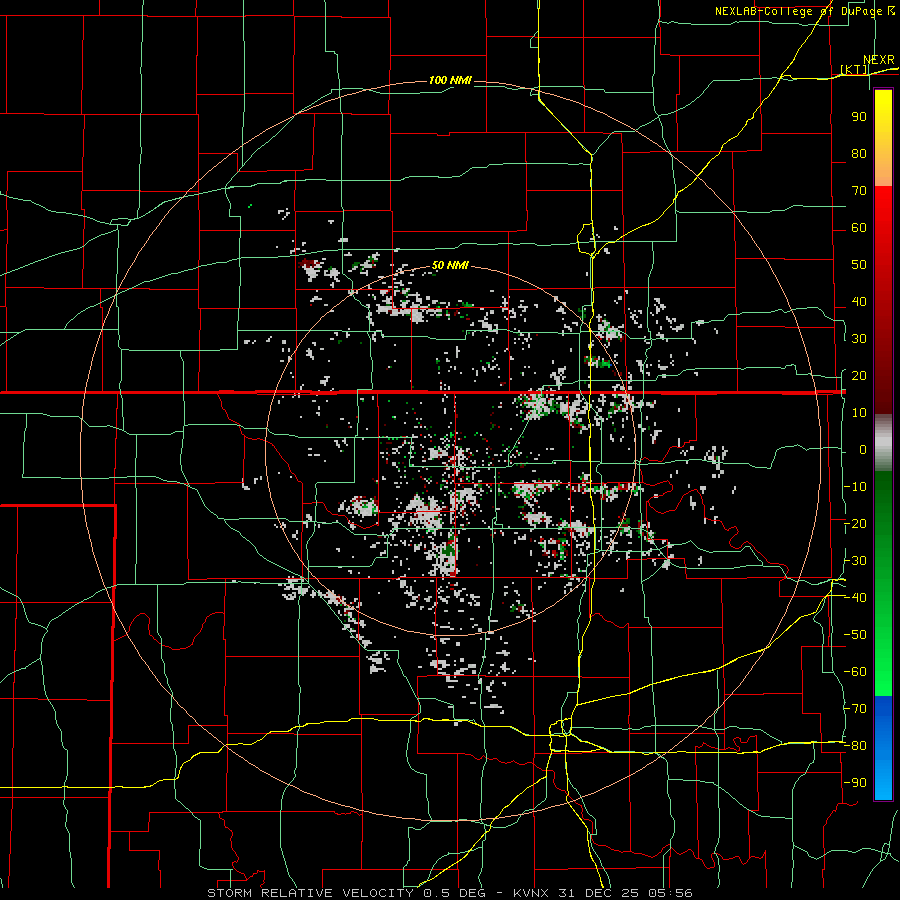Screen dimensions: 900x900
Task: Click the positive 20 knot scale value
Action: click(859, 376)
